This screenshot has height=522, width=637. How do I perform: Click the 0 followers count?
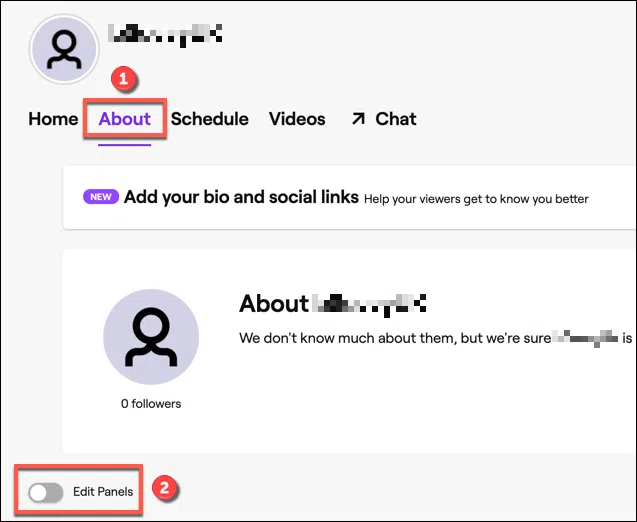point(151,404)
